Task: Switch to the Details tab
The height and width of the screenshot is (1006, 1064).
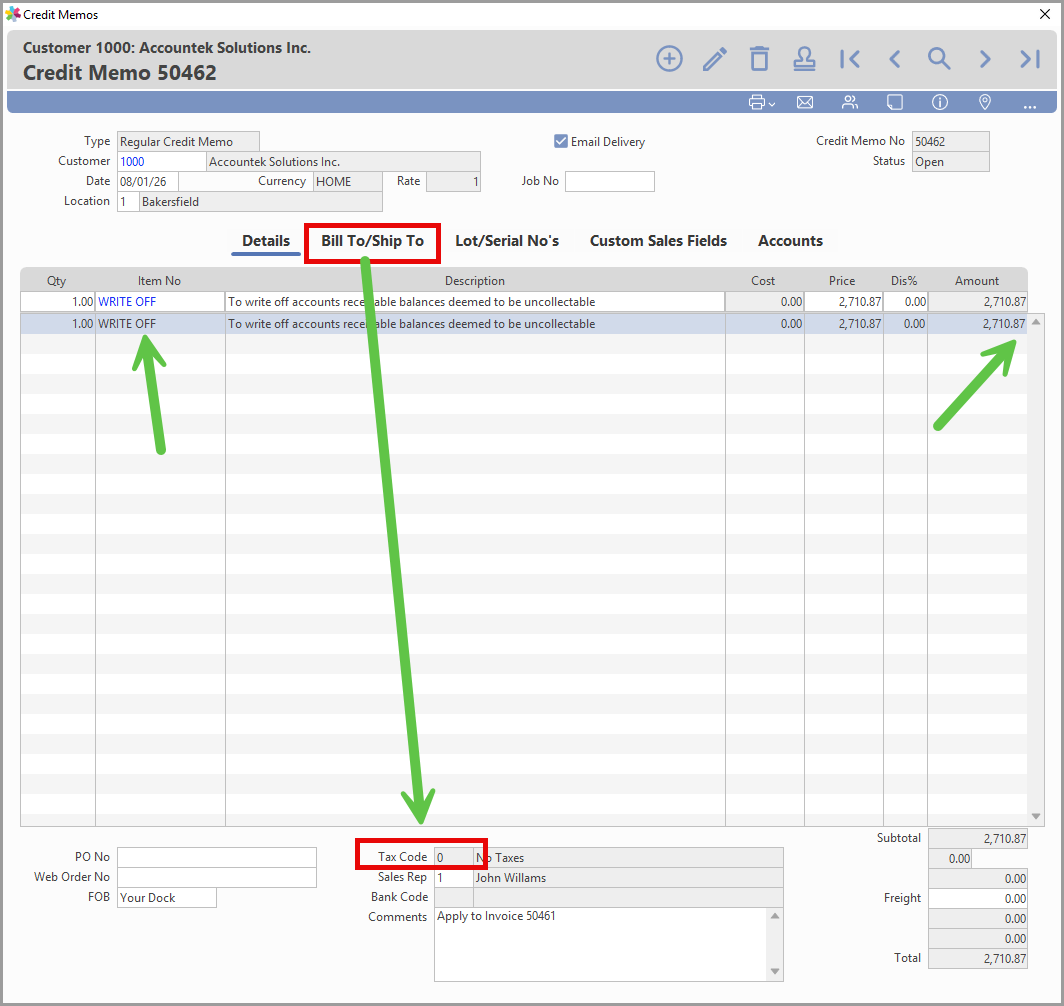Action: (x=266, y=241)
